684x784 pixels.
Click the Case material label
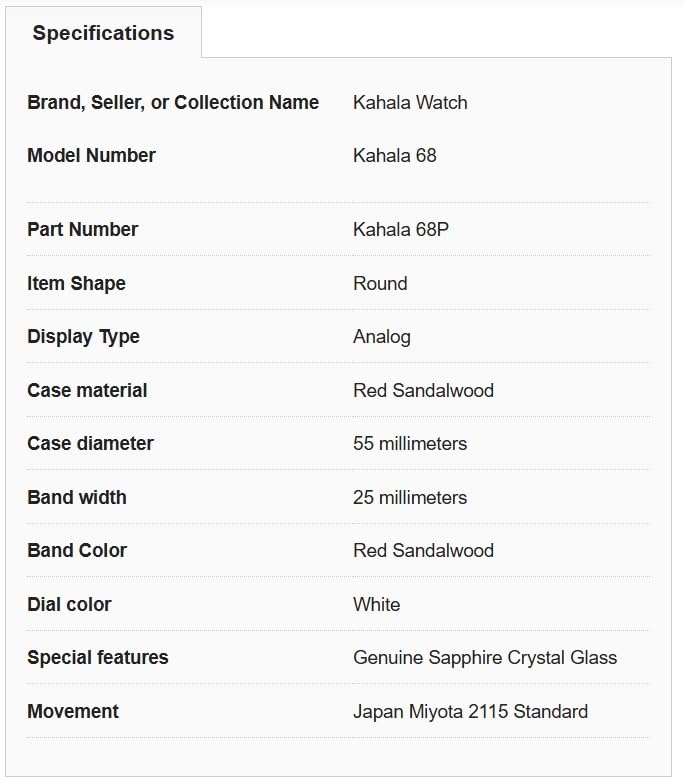click(x=87, y=390)
